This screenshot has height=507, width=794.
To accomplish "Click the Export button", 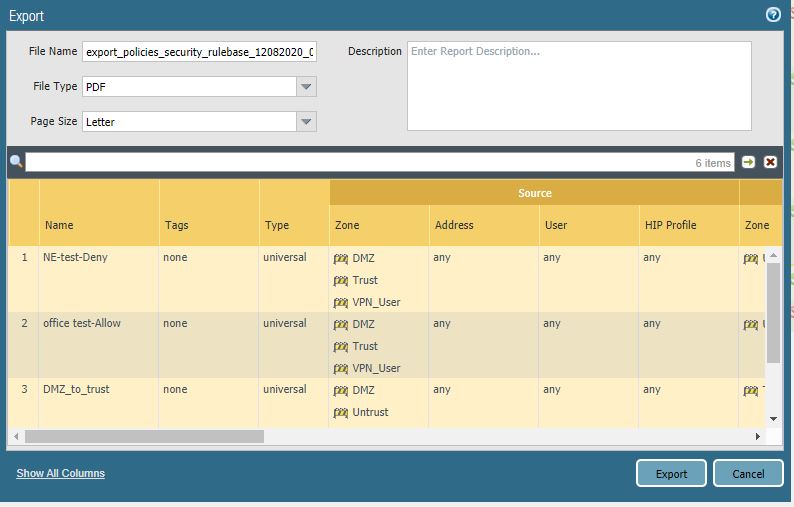I will tap(671, 474).
